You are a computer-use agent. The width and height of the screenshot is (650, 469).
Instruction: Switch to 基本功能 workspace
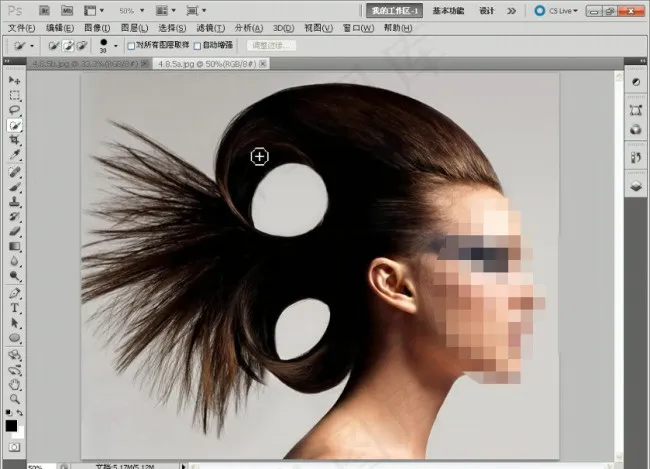coord(448,11)
